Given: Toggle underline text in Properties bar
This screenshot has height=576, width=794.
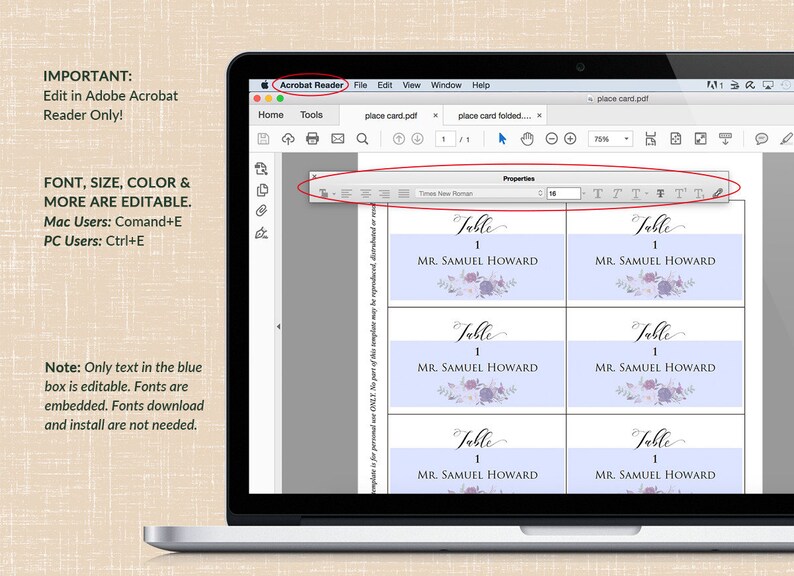Looking at the screenshot, I should (636, 193).
